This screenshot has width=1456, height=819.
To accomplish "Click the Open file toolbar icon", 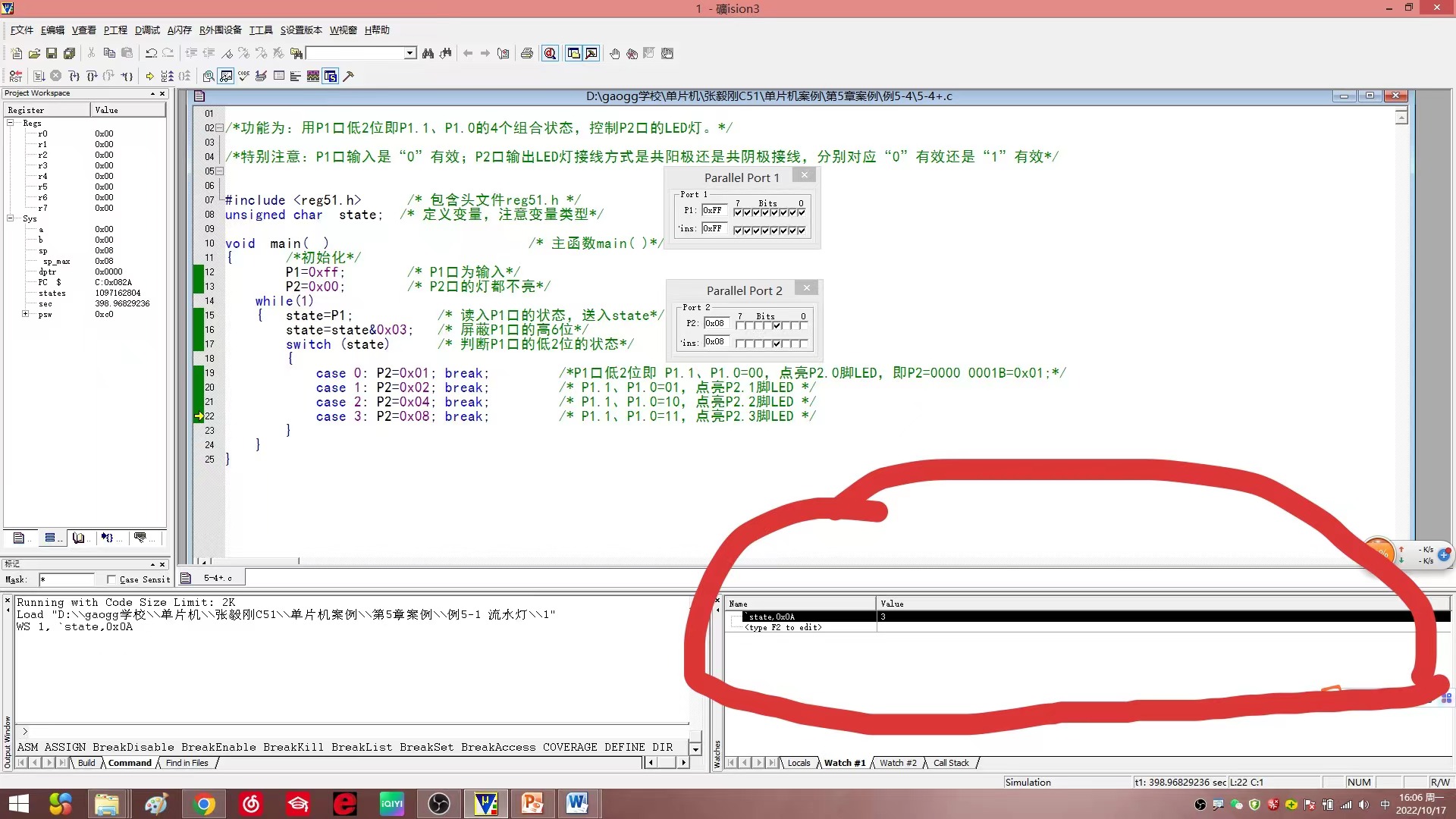I will 34,53.
